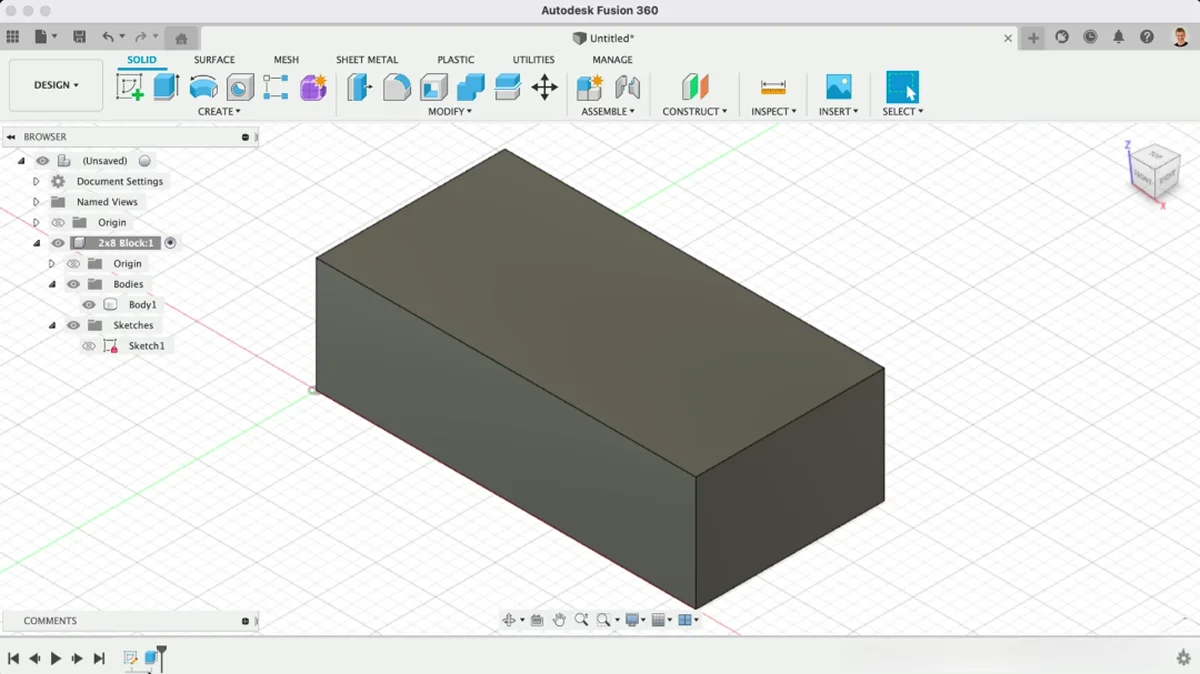Screen dimensions: 1200x674
Task: Select the Revolve tool icon
Action: click(203, 87)
